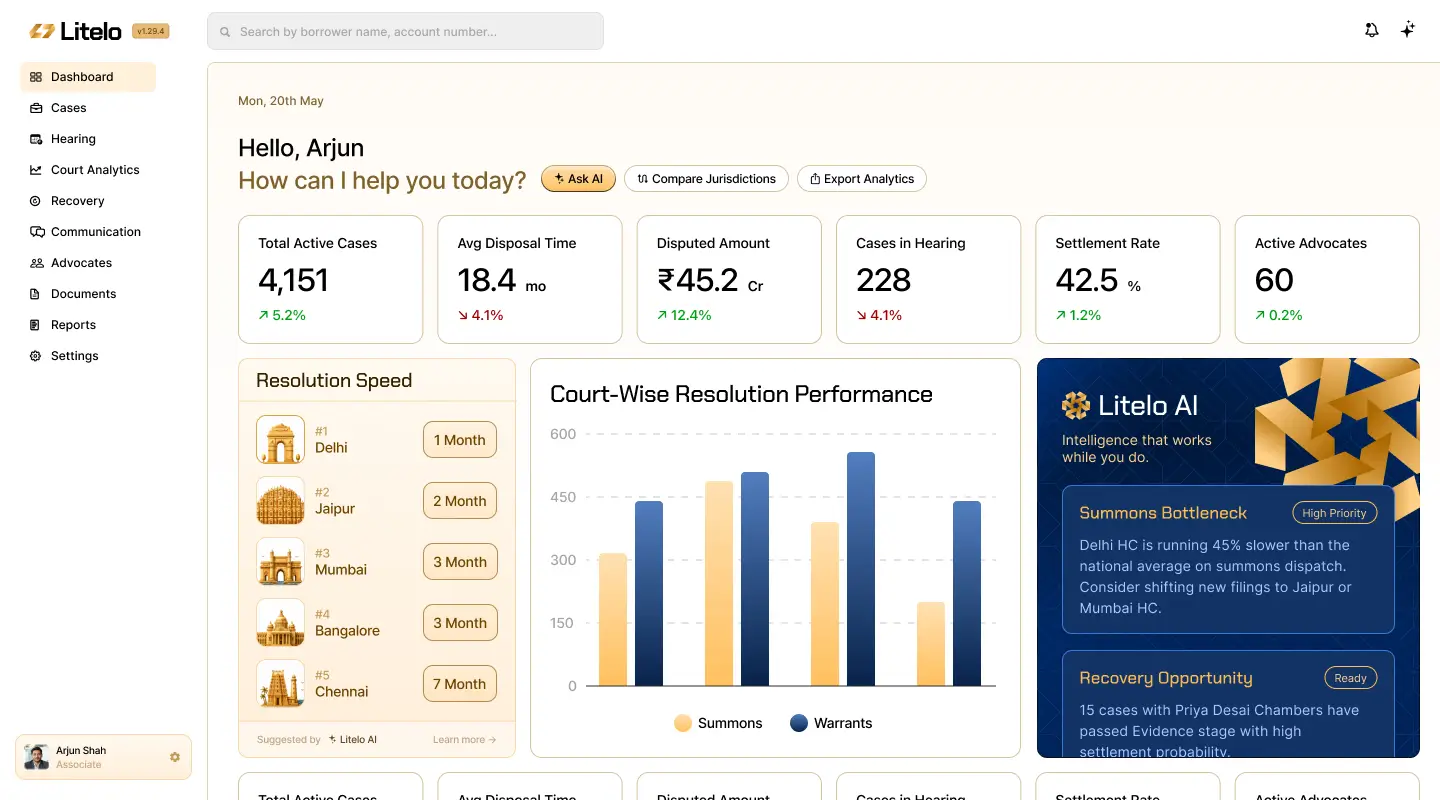Viewport: 1440px width, 800px height.
Task: Click the Court Analytics chart icon
Action: [36, 170]
